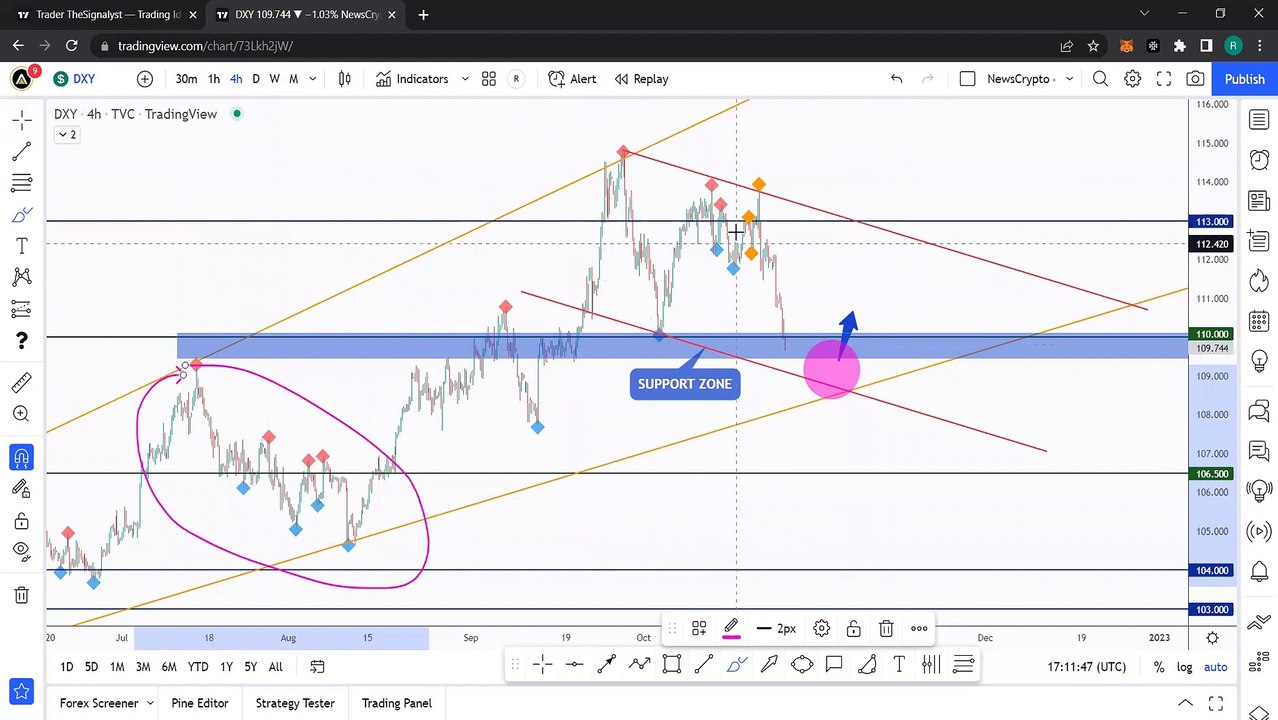
Task: Open the Ideas lightbulb icon
Action: click(1259, 361)
